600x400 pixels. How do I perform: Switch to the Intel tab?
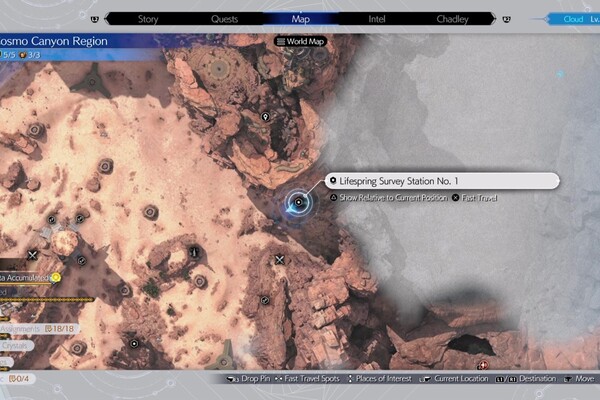[377, 19]
